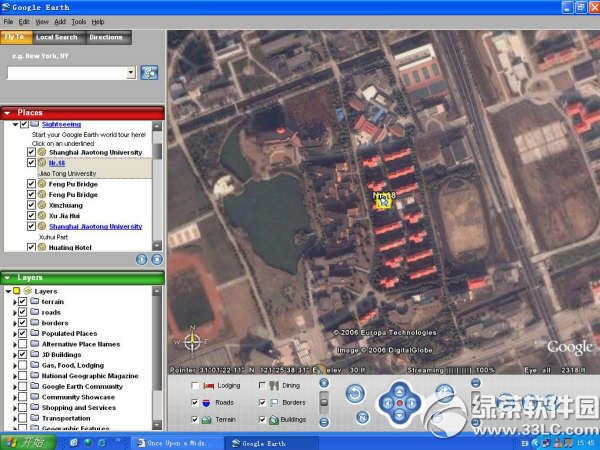Screen dimensions: 600x450
Task: Expand the terrain layer folder
Action: (x=15, y=302)
